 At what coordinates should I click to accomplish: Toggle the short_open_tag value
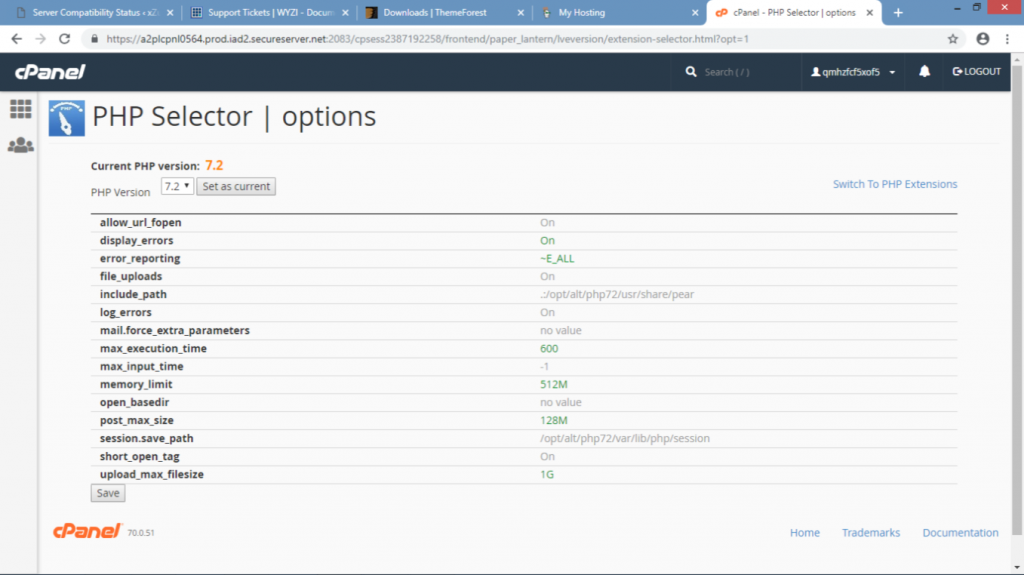(547, 457)
